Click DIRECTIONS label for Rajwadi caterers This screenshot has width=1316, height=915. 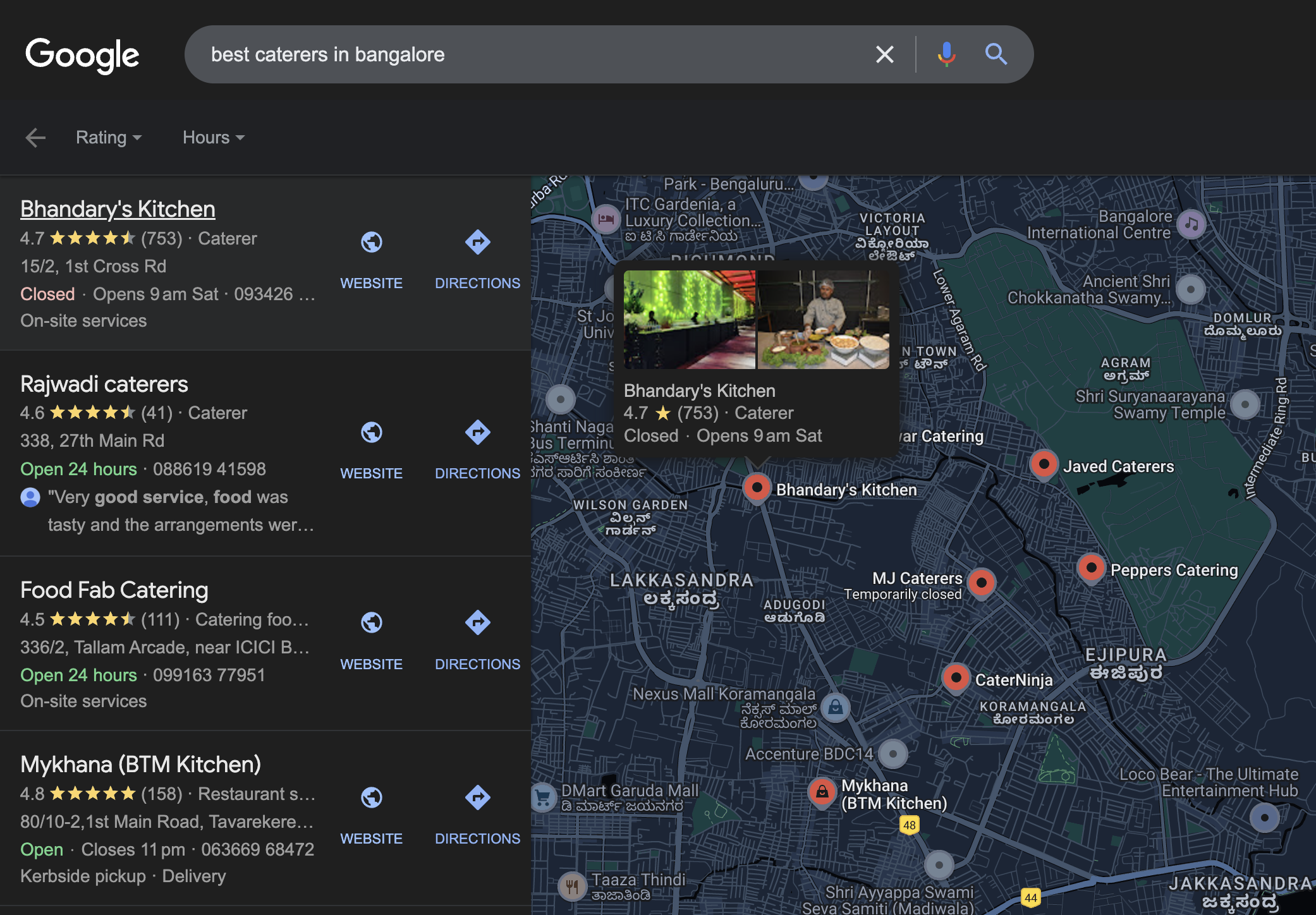(x=478, y=473)
